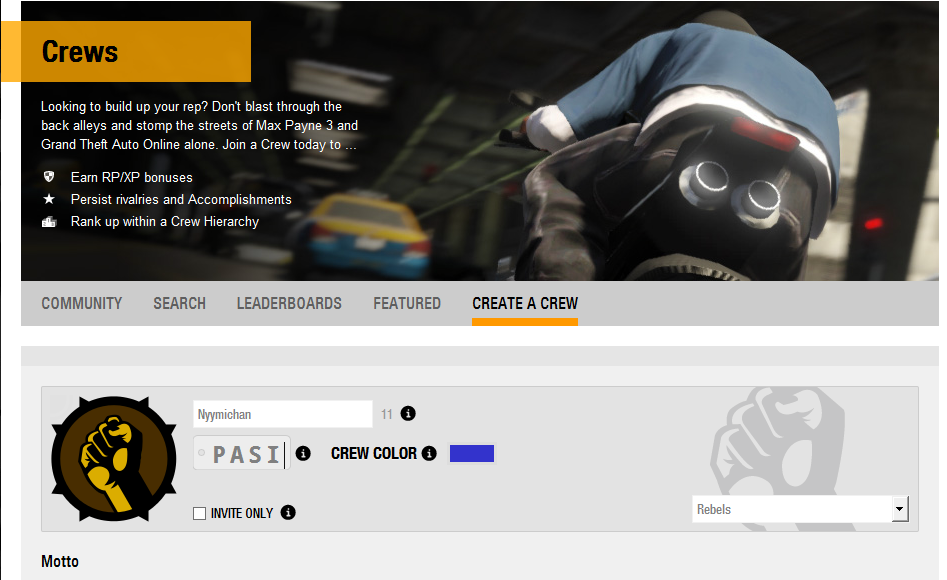Viewport: 947px width, 580px height.
Task: Go to the Leaderboards tab
Action: (x=289, y=303)
